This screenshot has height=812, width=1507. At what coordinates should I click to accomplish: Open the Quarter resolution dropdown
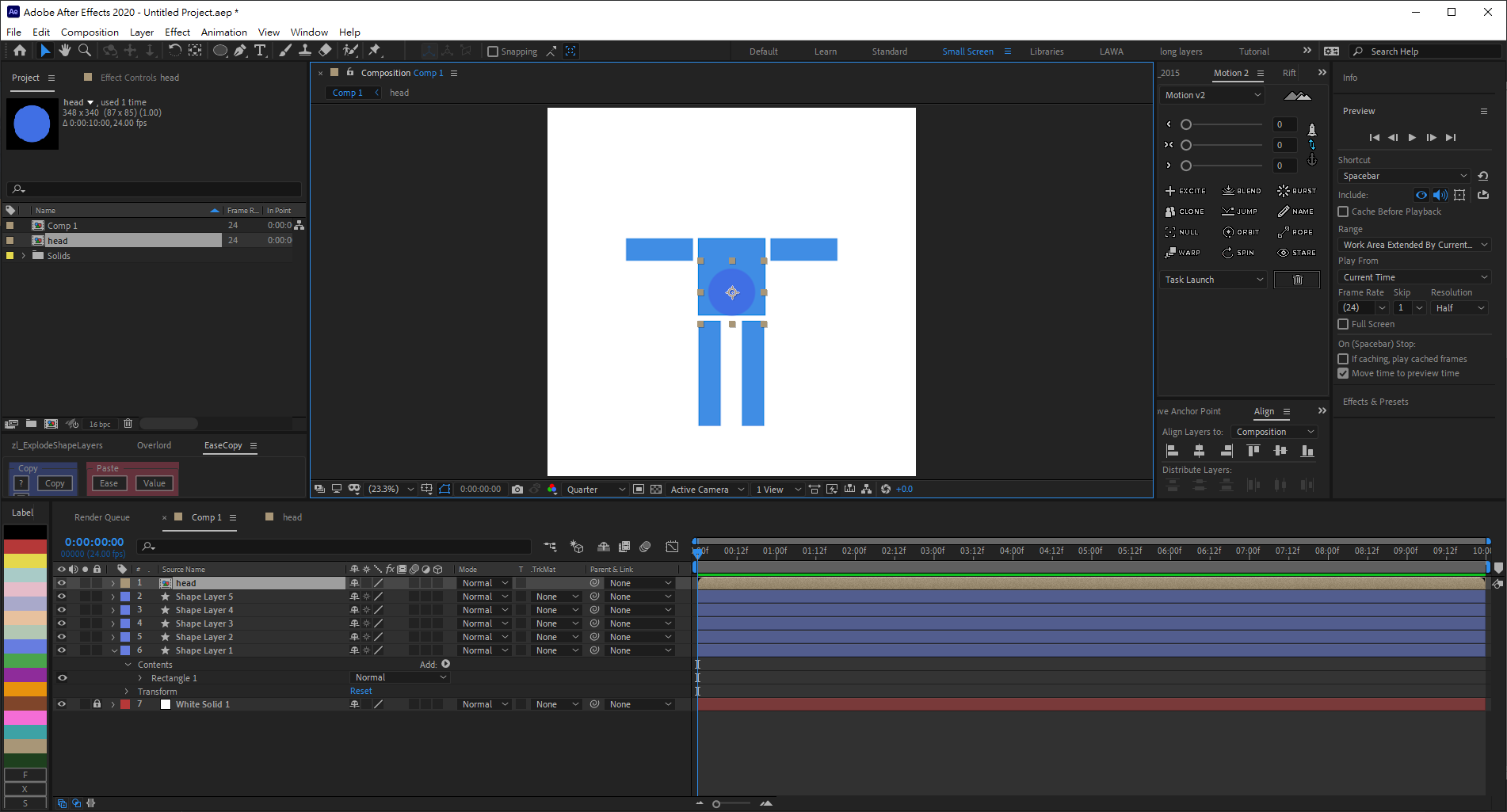click(x=596, y=490)
